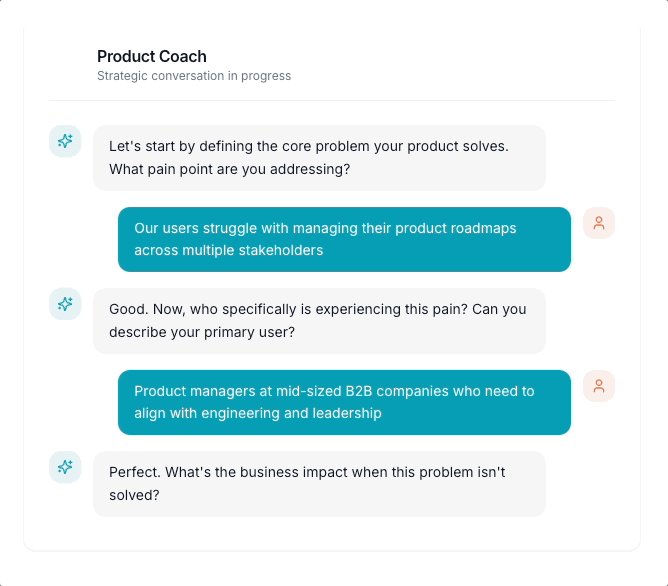Select the line starting "Product managers at mid-sized"

(x=334, y=391)
